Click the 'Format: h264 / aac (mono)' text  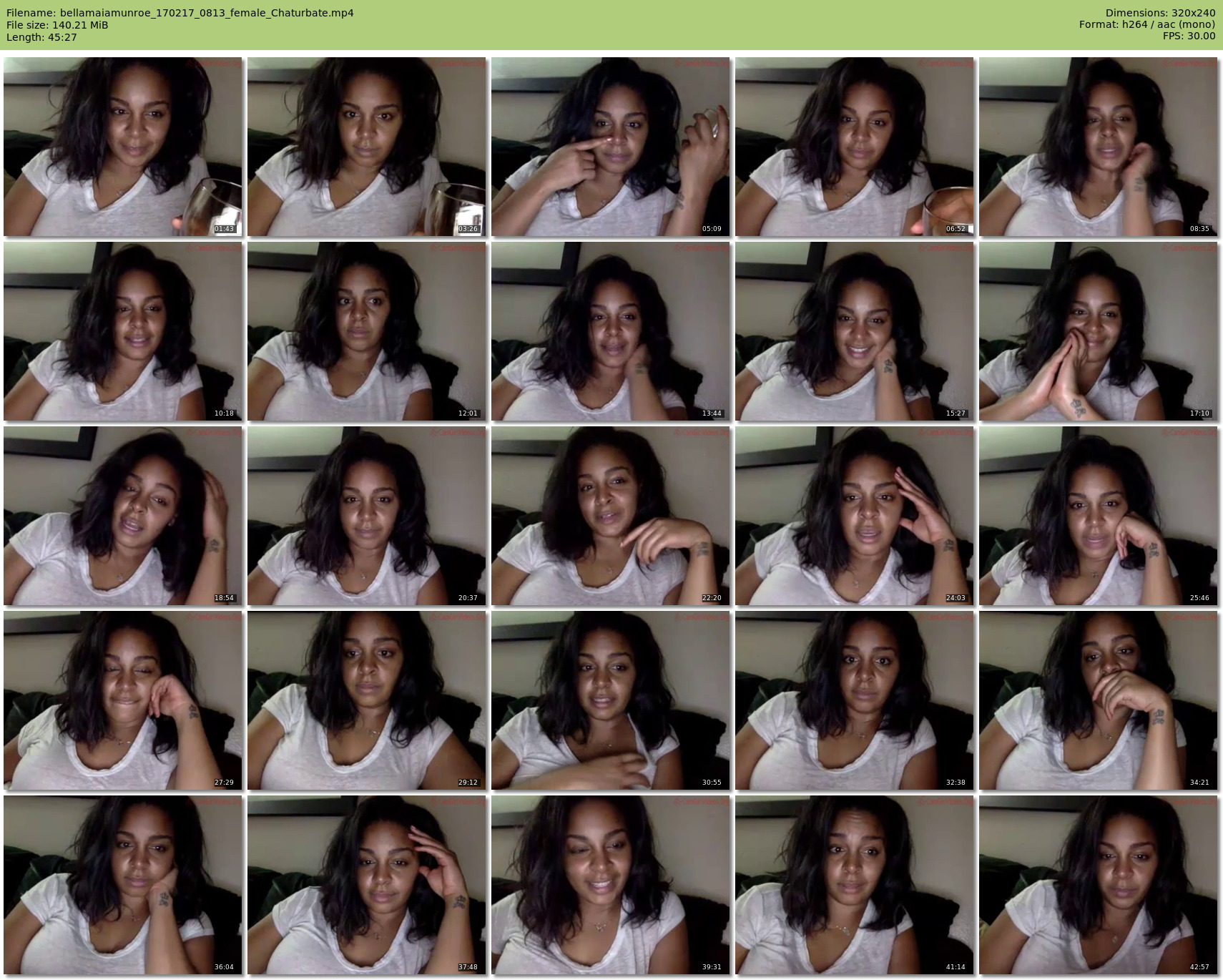1147,25
